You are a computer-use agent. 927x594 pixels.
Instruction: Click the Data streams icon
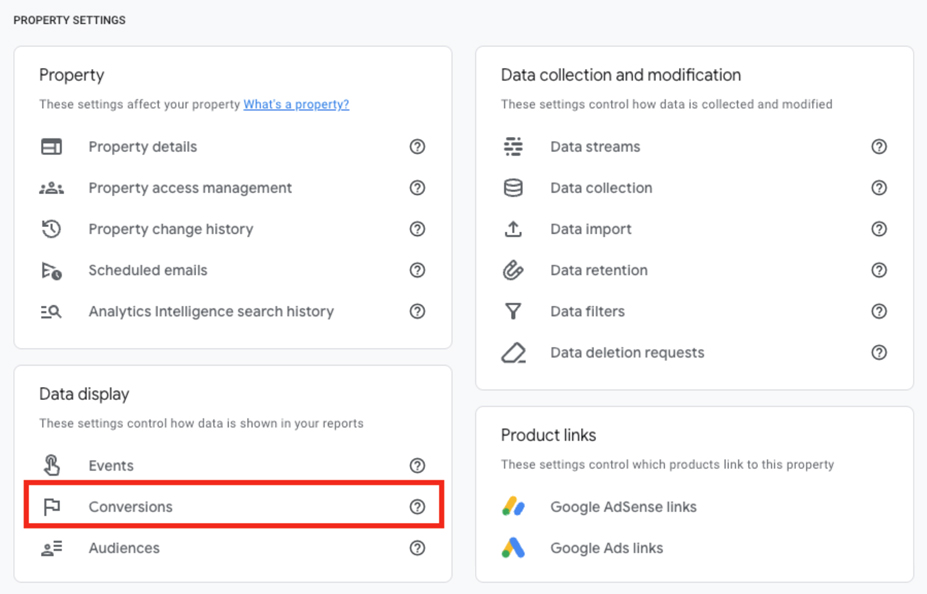tap(513, 147)
